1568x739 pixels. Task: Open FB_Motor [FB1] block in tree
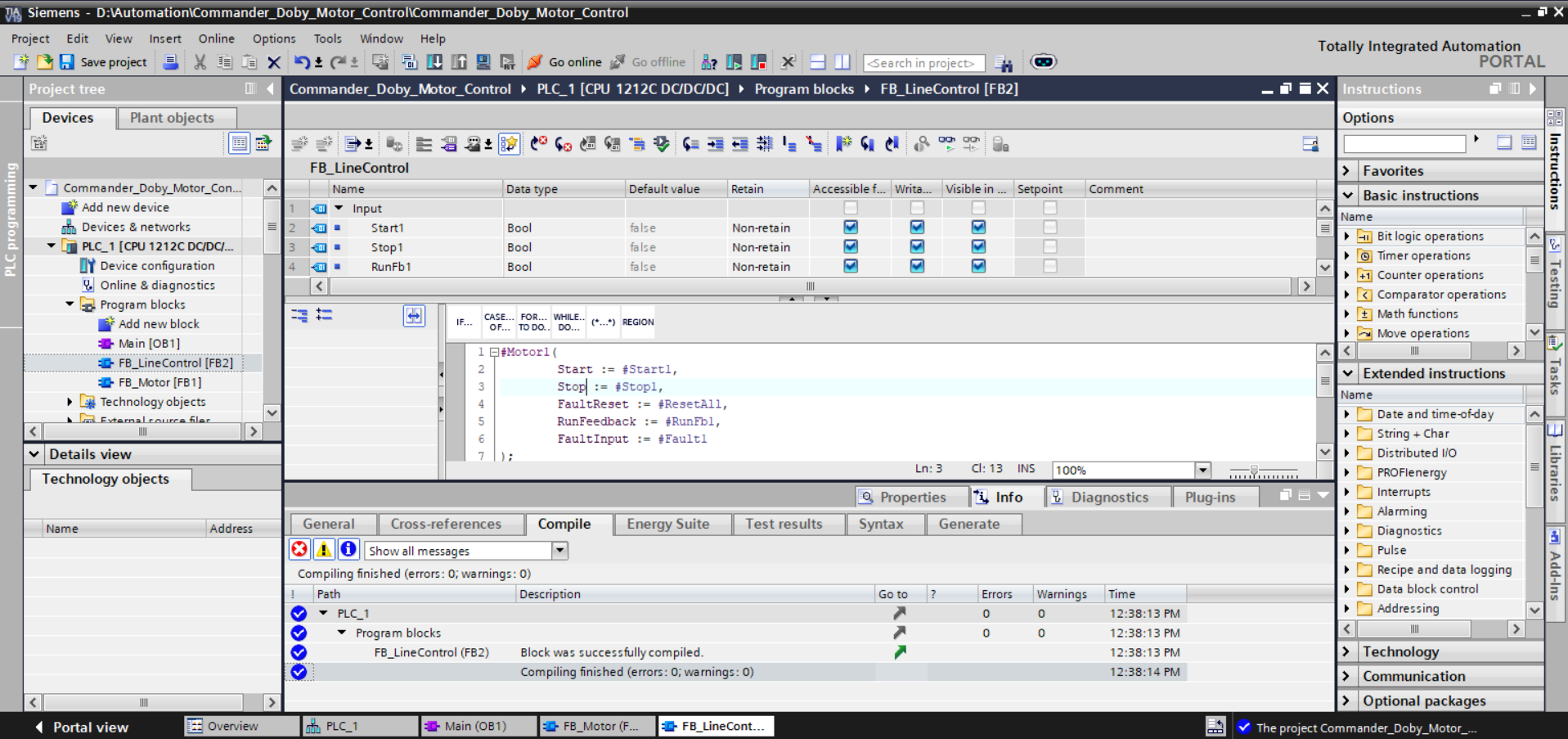point(159,382)
